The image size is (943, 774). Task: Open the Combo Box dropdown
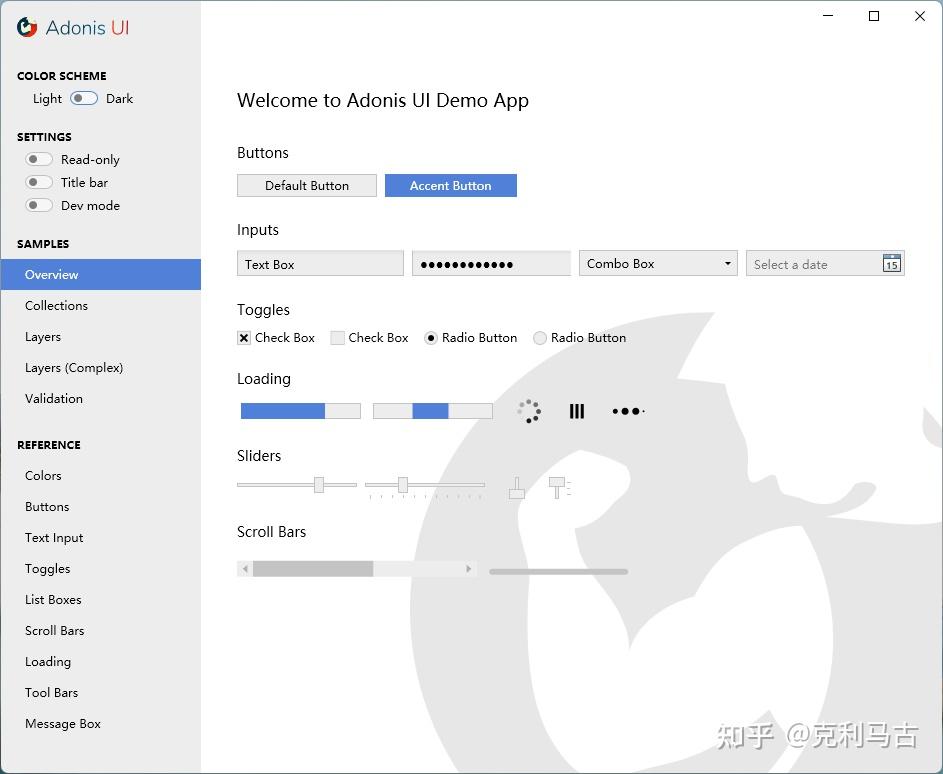729,263
